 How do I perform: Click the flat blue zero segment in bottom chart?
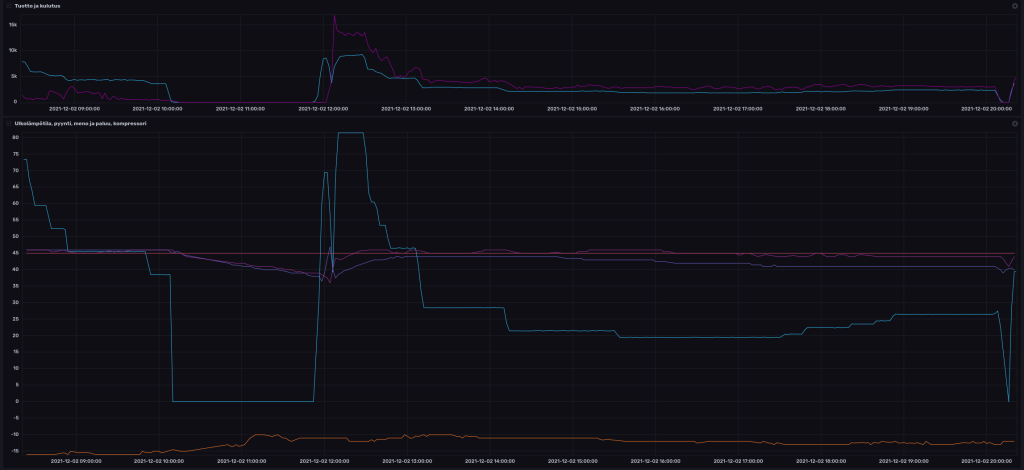click(240, 401)
